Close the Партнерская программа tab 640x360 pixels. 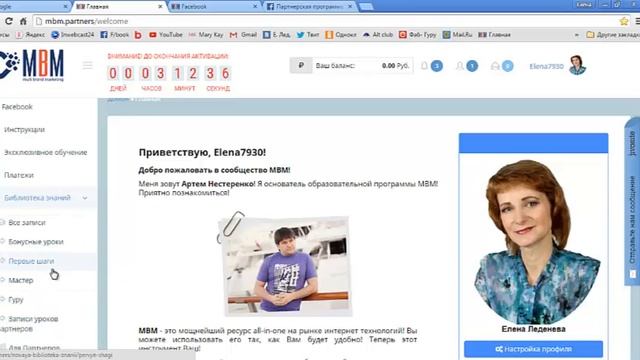pos(350,7)
